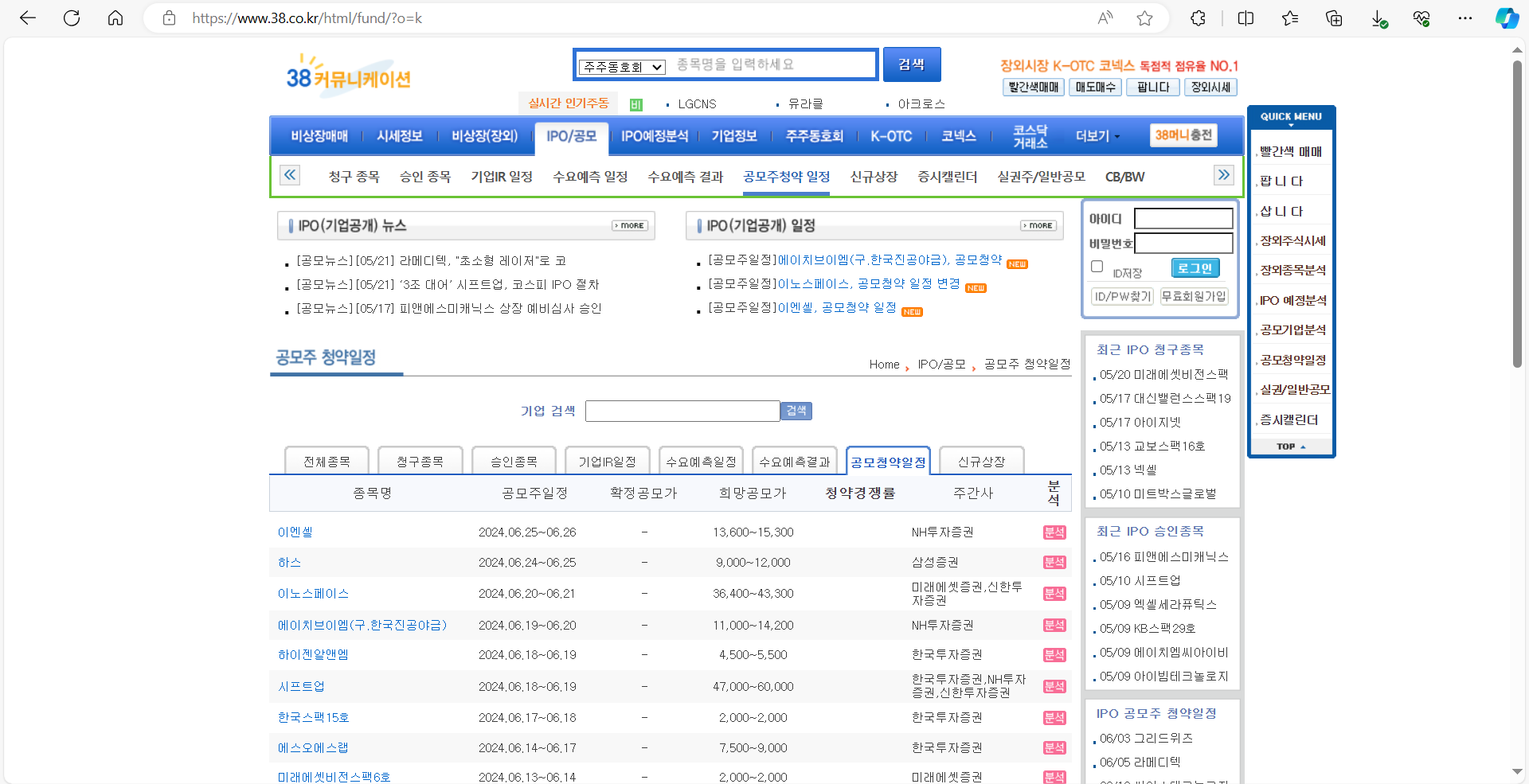Screen dimensions: 1529x784
Task: Click the 38머니충전 button
Action: [1183, 135]
